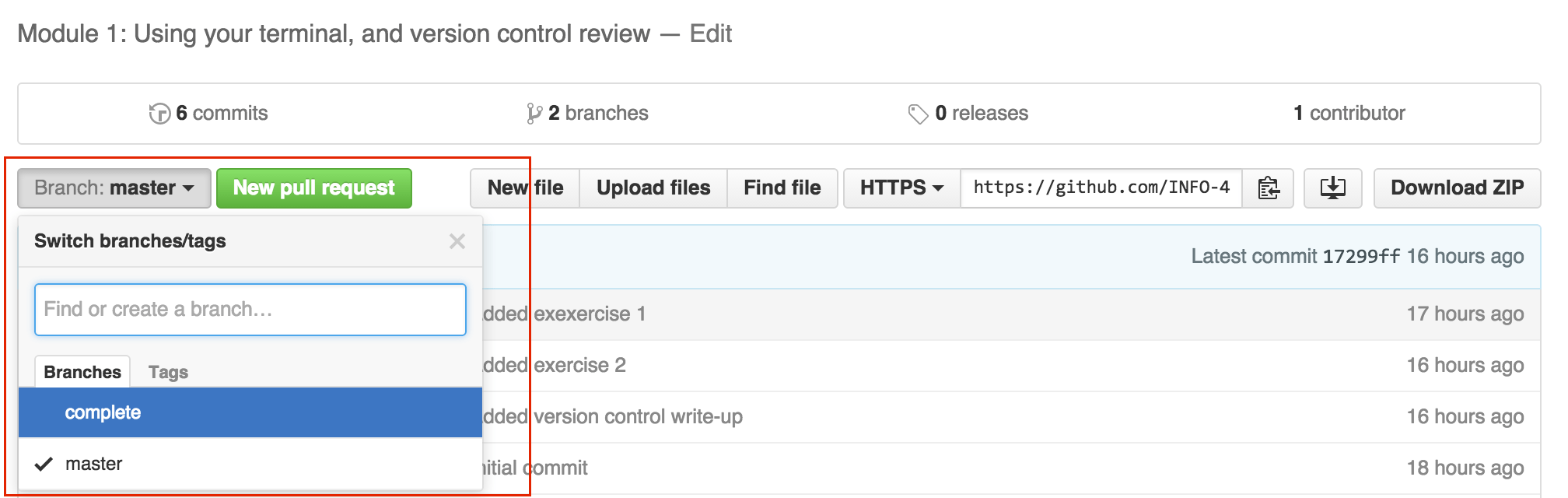Click the Find or create a branch field
Viewport: 1568px width, 498px height.
[250, 310]
